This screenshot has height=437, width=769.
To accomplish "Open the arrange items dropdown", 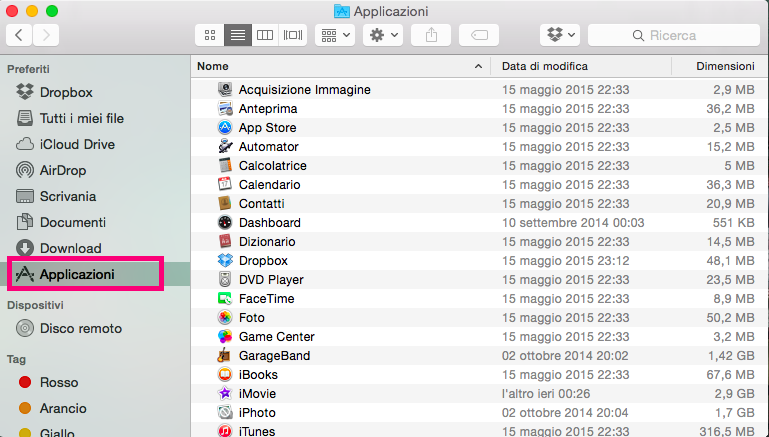I will tap(335, 35).
